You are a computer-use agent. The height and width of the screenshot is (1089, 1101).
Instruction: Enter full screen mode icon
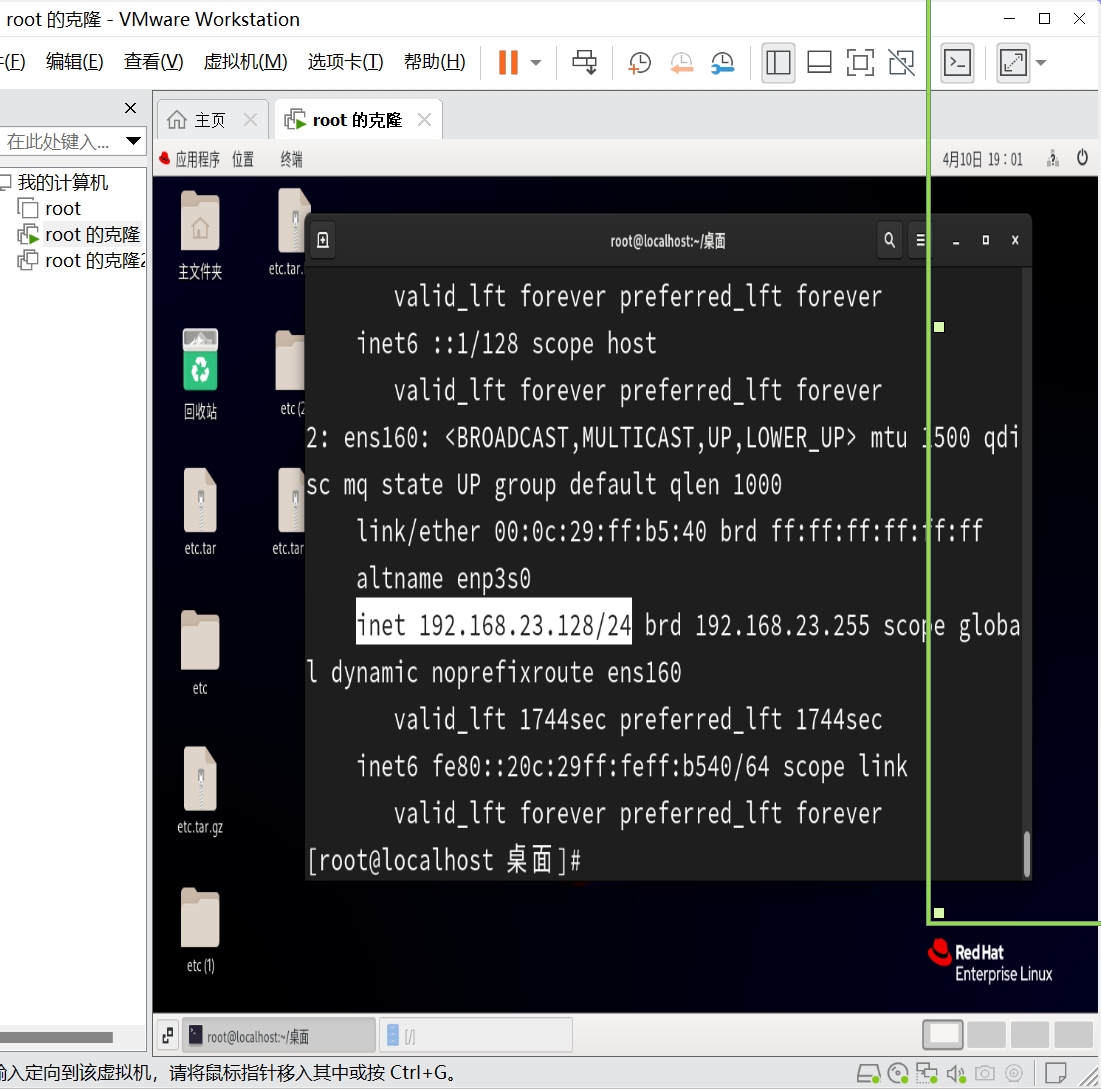[x=860, y=62]
